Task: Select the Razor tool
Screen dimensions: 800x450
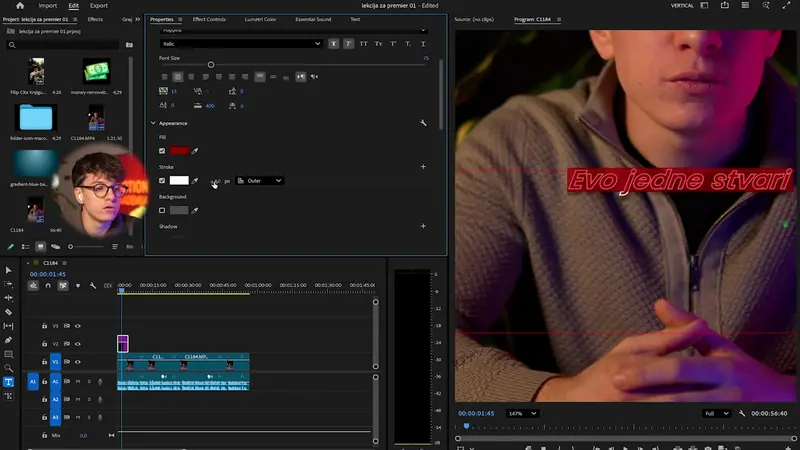Action: (x=8, y=312)
